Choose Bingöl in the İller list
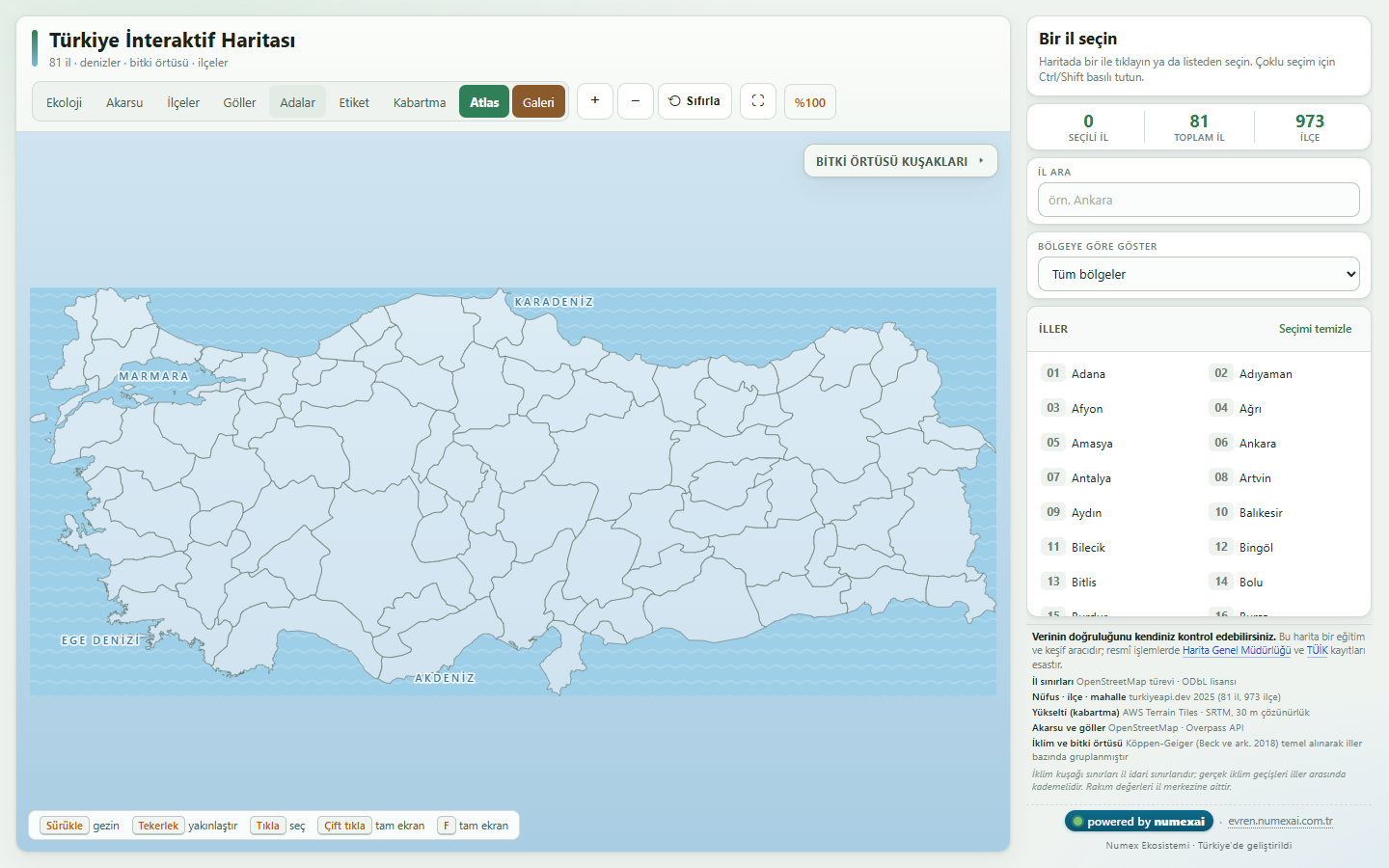This screenshot has width=1389, height=868. click(x=1283, y=547)
